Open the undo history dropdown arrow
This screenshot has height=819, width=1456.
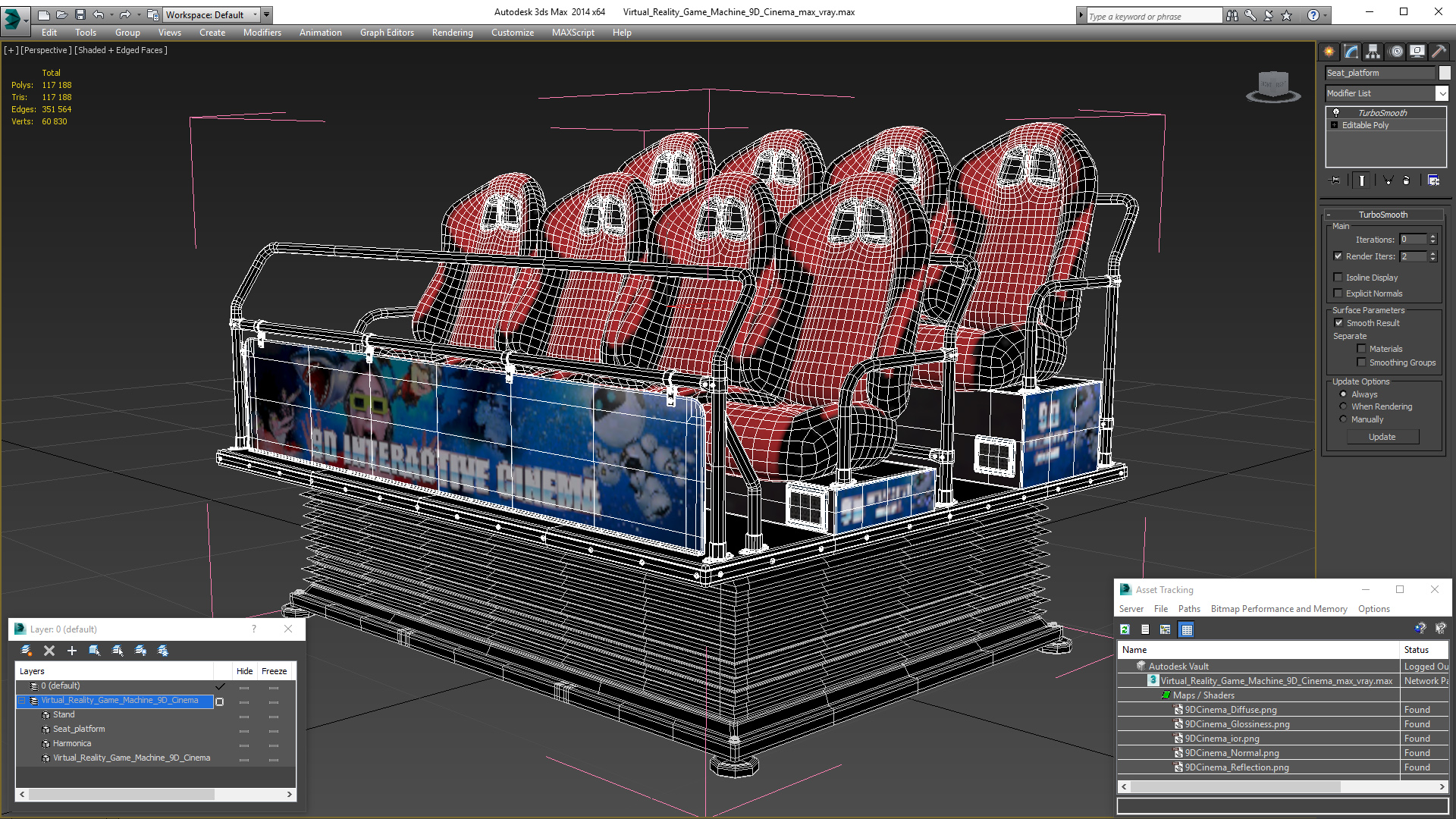111,14
